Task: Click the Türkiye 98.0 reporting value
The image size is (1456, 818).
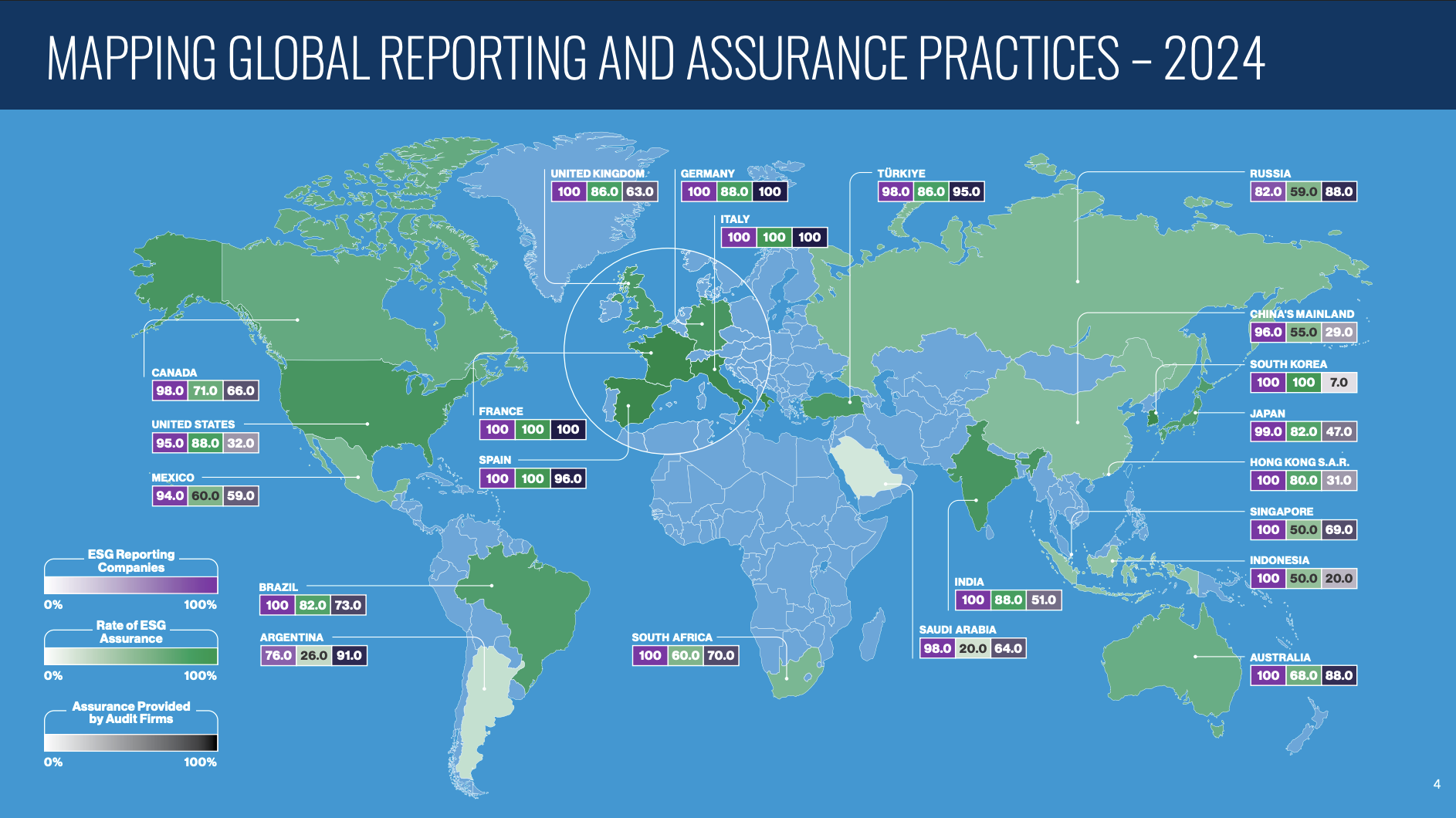Action: tap(896, 191)
